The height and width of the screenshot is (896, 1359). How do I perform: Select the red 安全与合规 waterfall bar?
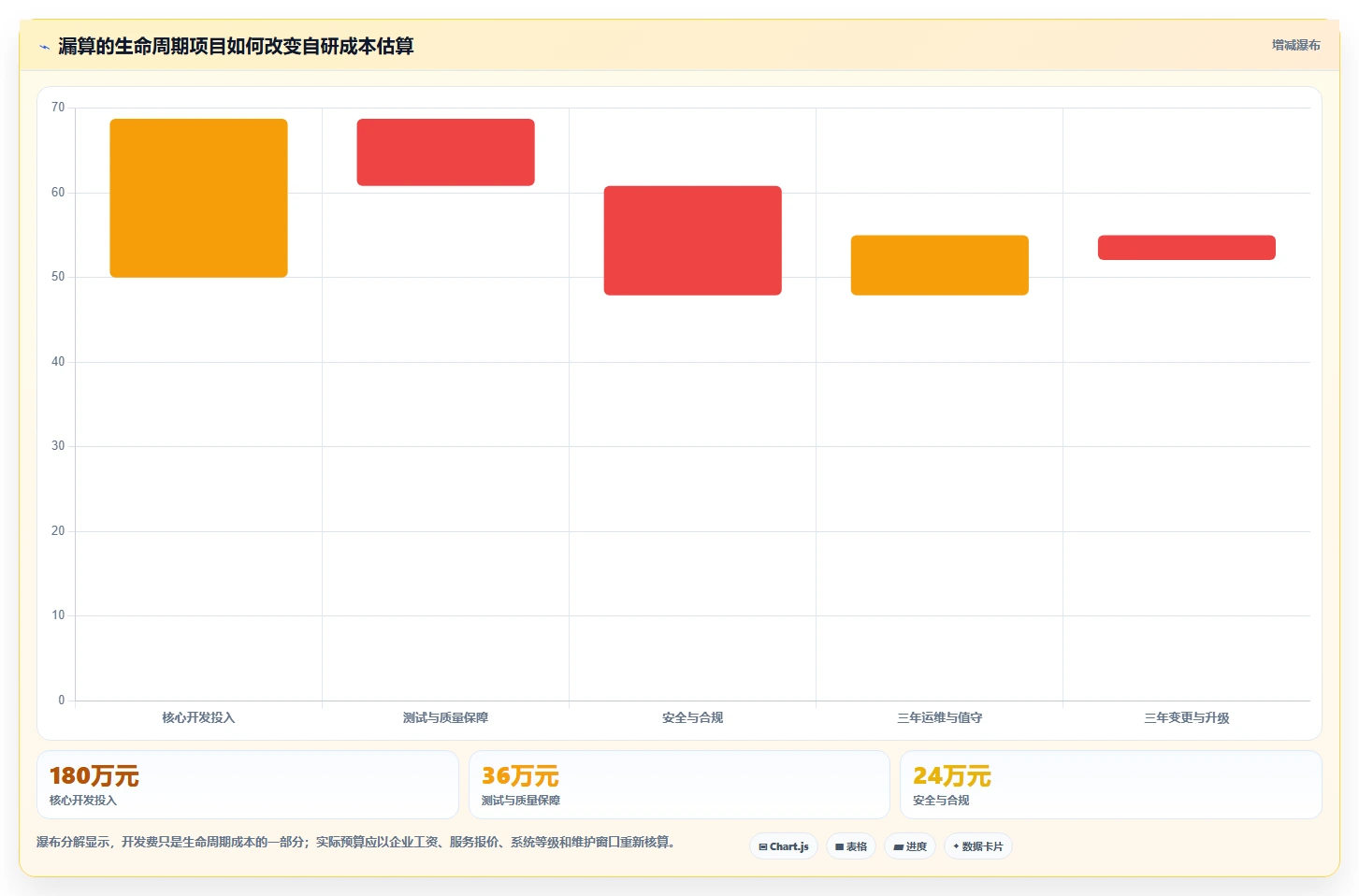(692, 240)
